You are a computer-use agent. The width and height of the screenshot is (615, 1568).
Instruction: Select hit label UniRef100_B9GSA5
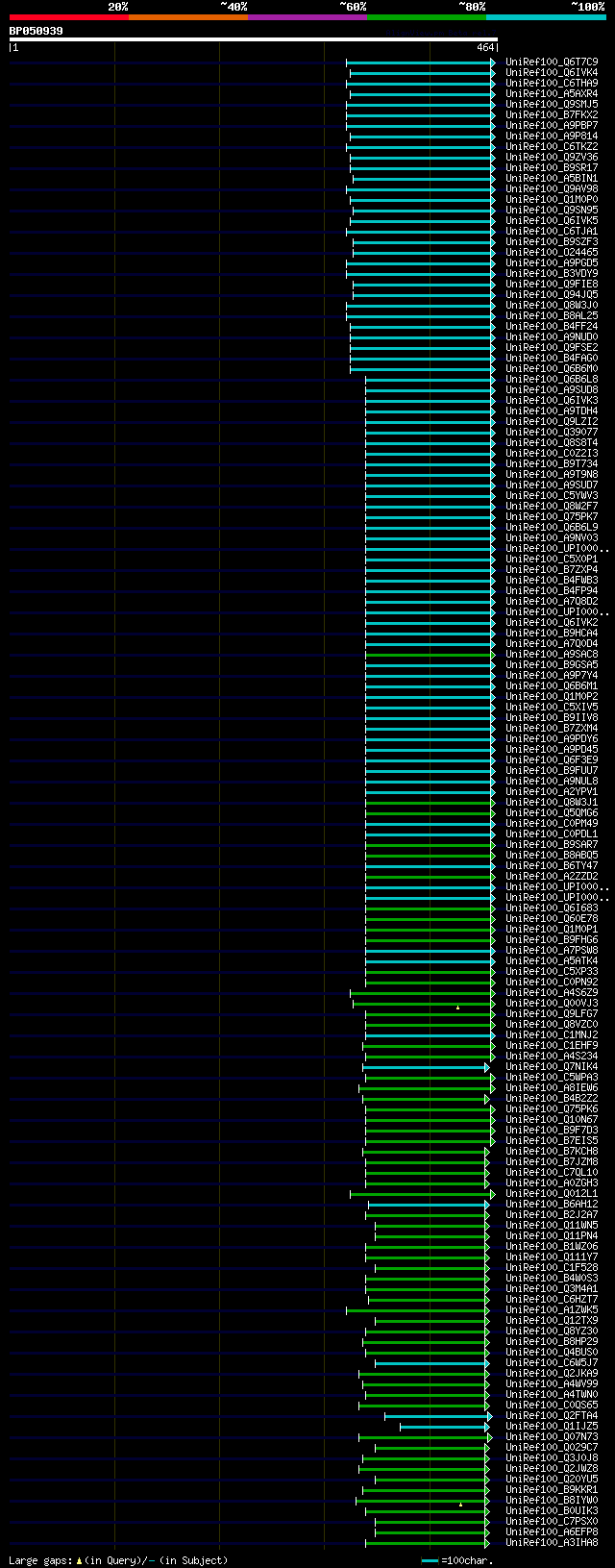[552, 664]
